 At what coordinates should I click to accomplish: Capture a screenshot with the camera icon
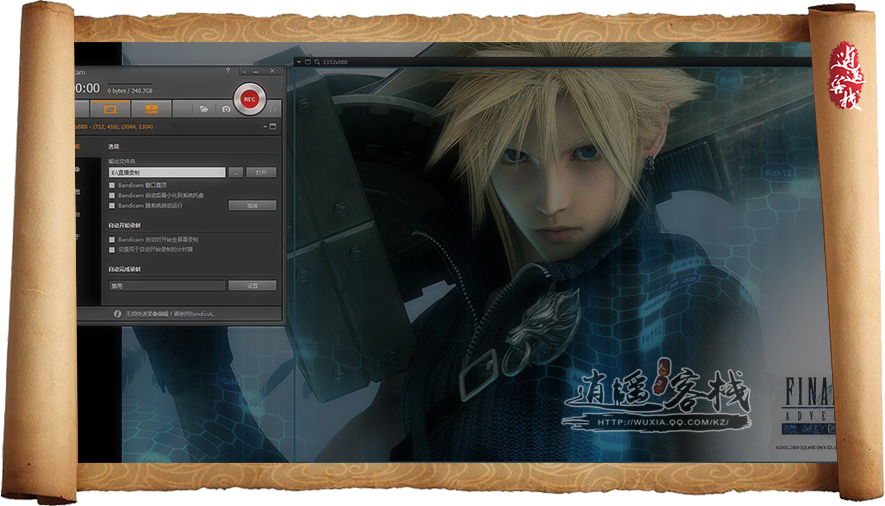(x=226, y=109)
